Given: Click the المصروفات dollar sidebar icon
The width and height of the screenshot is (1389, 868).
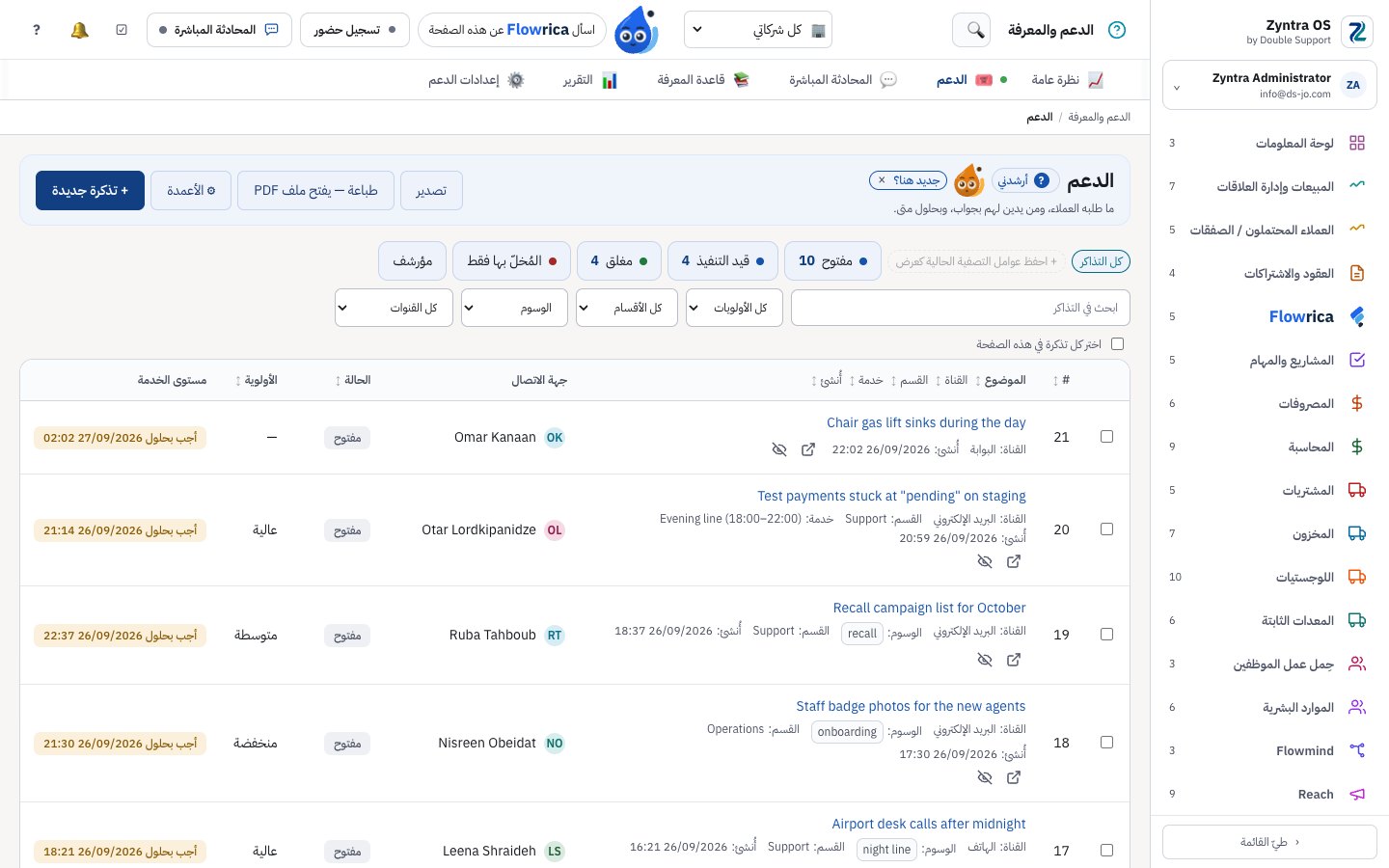Looking at the screenshot, I should [1357, 403].
